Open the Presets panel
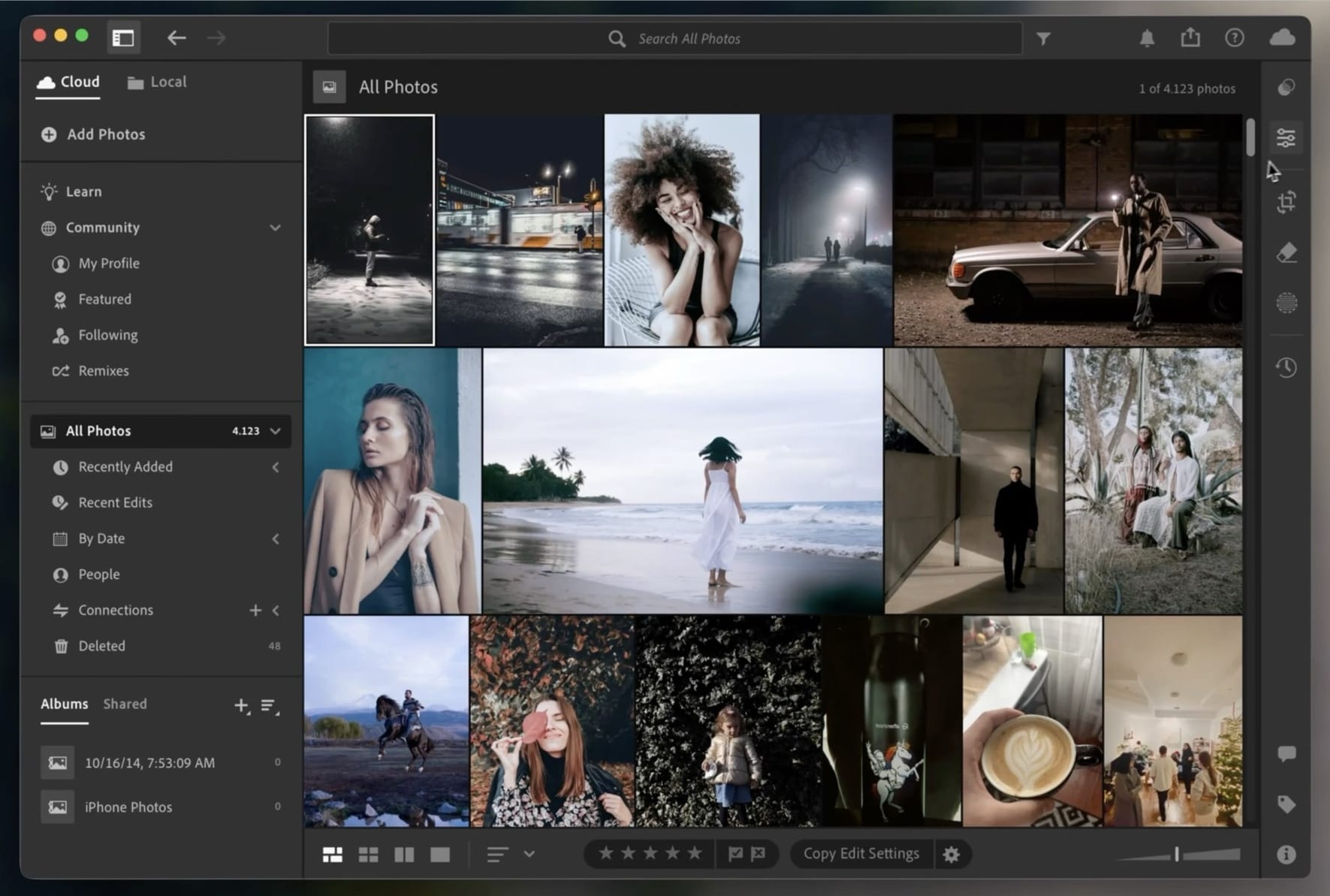This screenshot has width=1330, height=896. [1284, 88]
